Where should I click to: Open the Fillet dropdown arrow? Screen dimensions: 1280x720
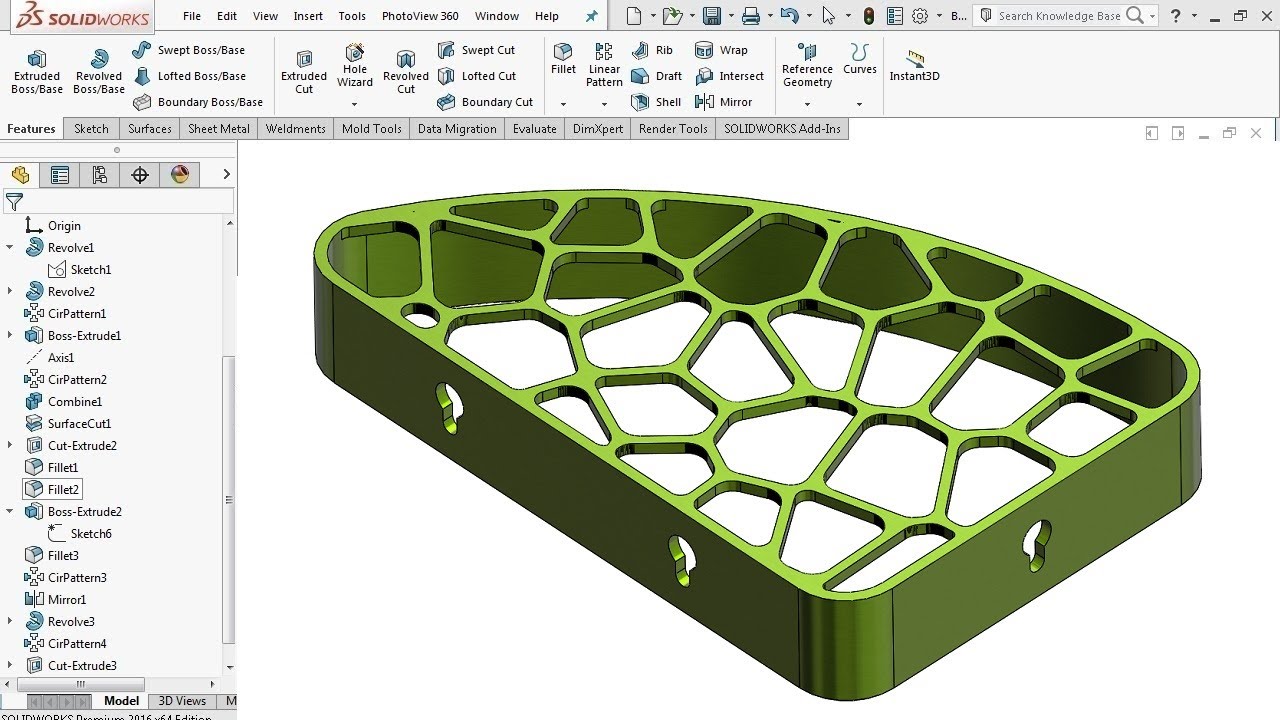click(563, 104)
